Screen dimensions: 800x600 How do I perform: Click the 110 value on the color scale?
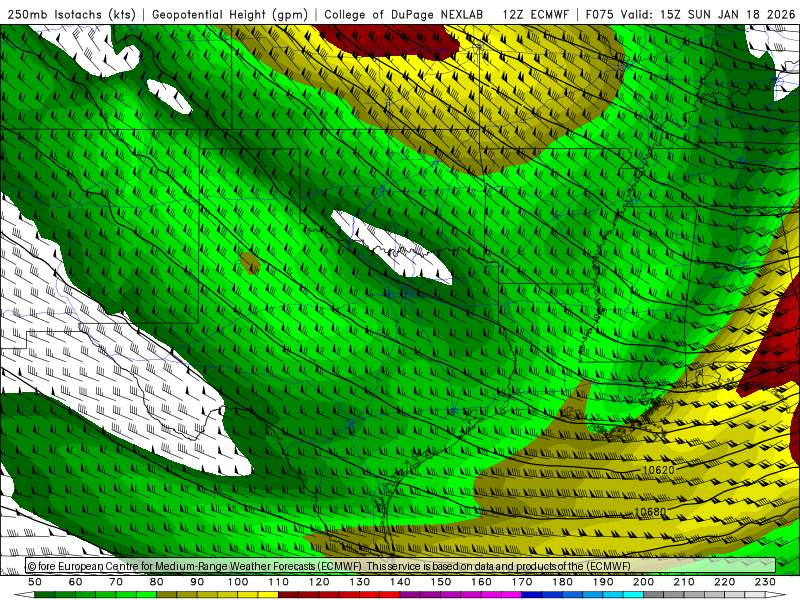[279, 582]
